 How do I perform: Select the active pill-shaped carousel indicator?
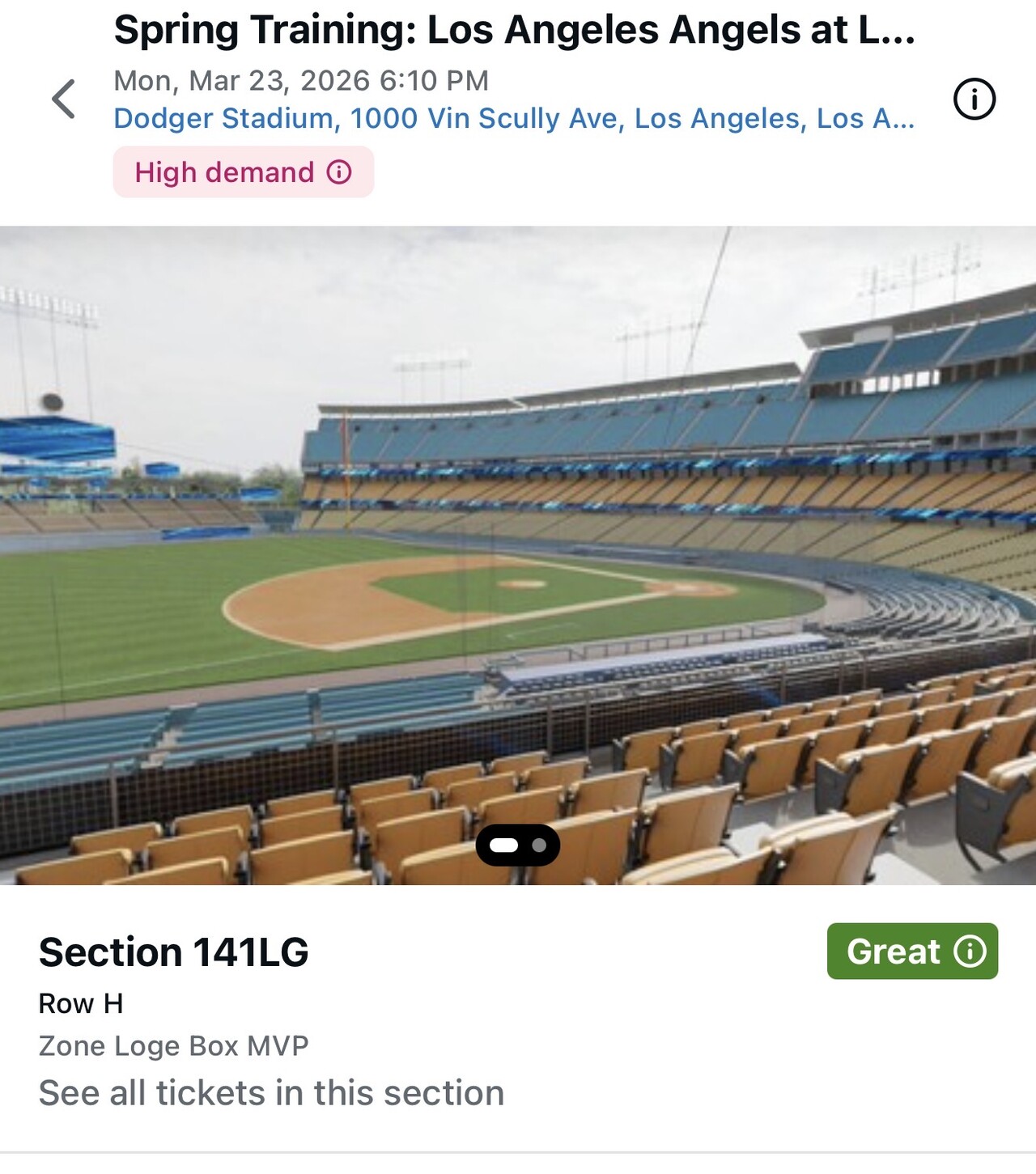click(504, 846)
